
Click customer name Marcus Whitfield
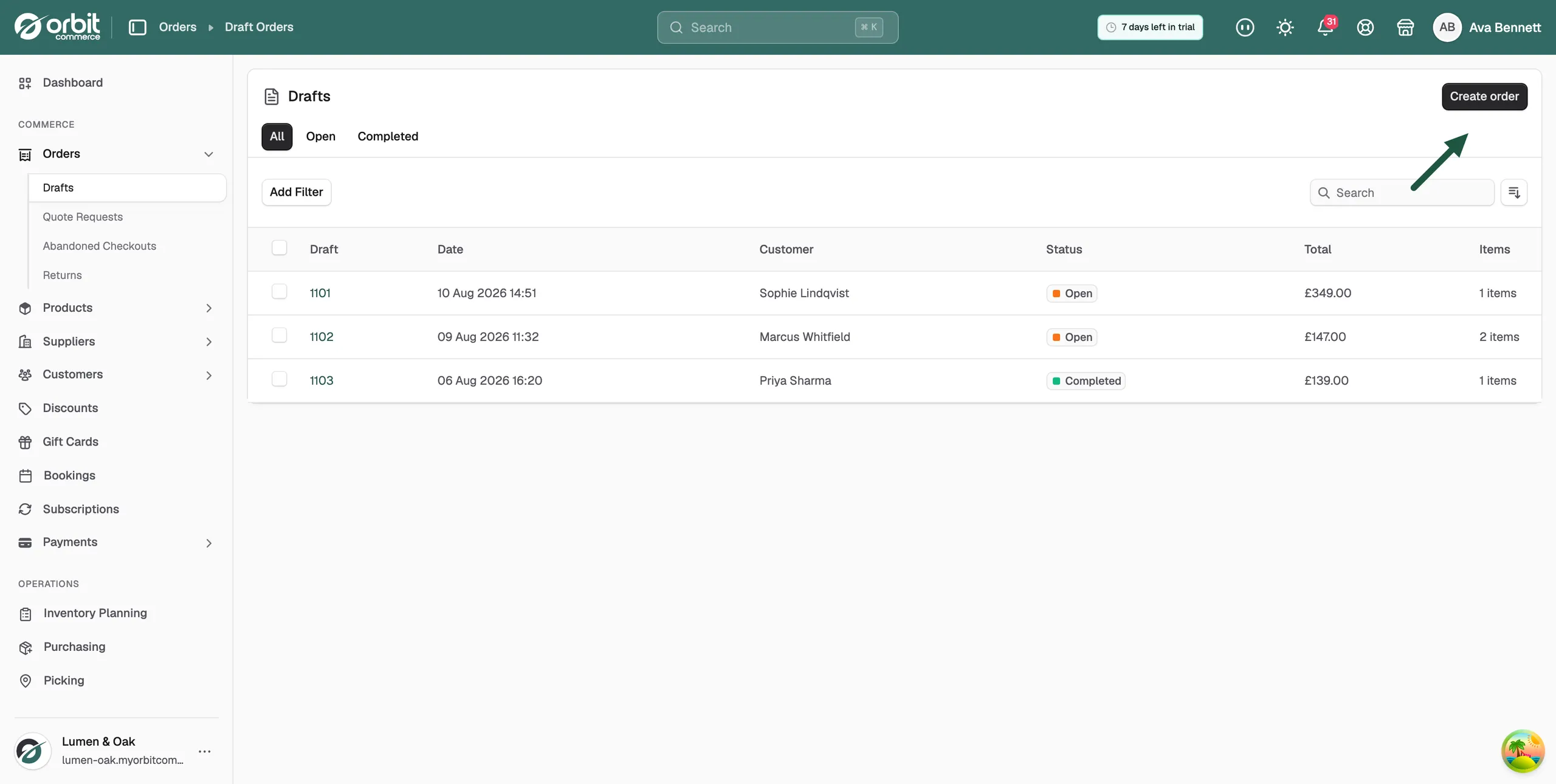(x=805, y=337)
